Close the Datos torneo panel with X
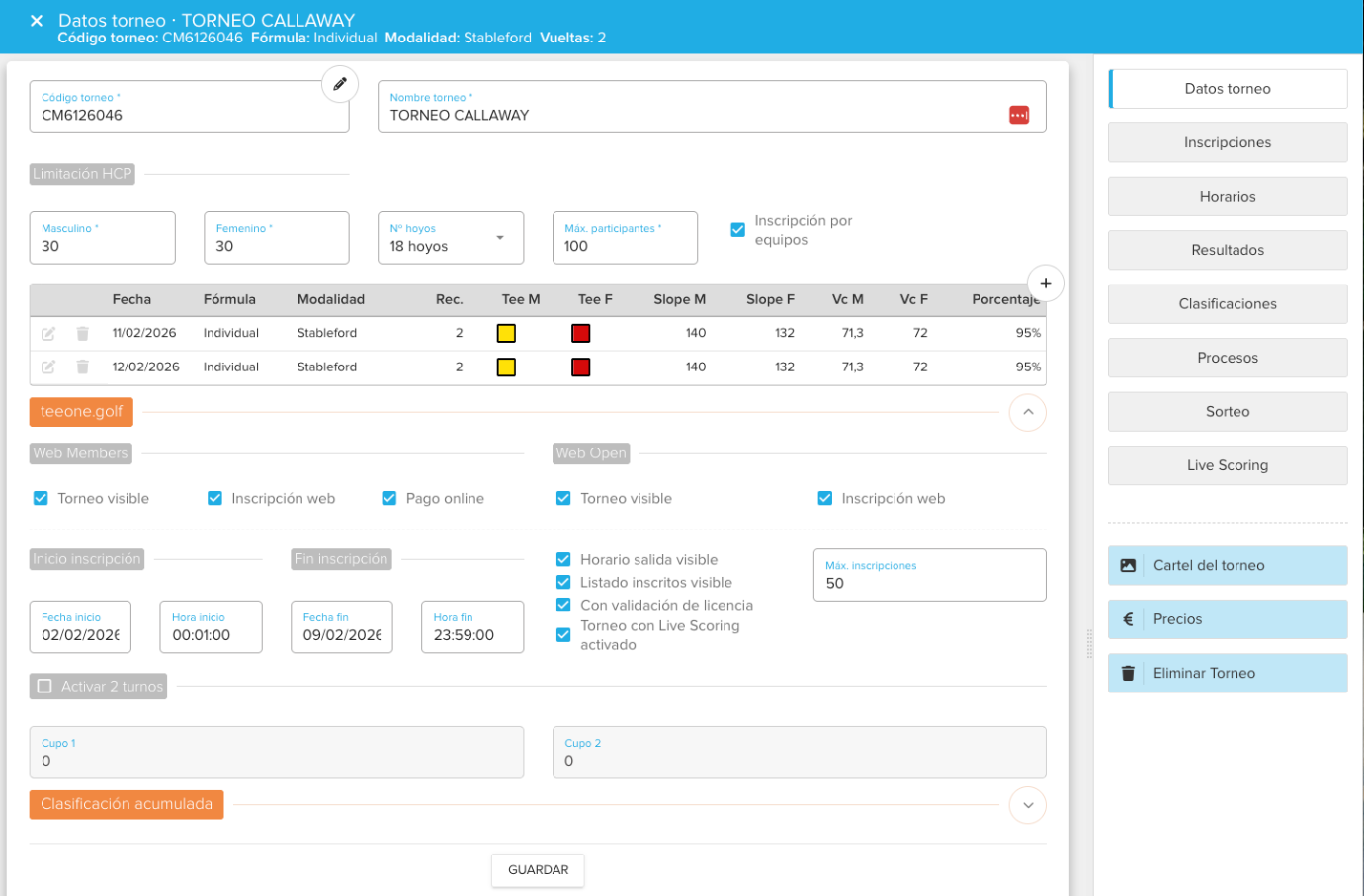 (37, 21)
